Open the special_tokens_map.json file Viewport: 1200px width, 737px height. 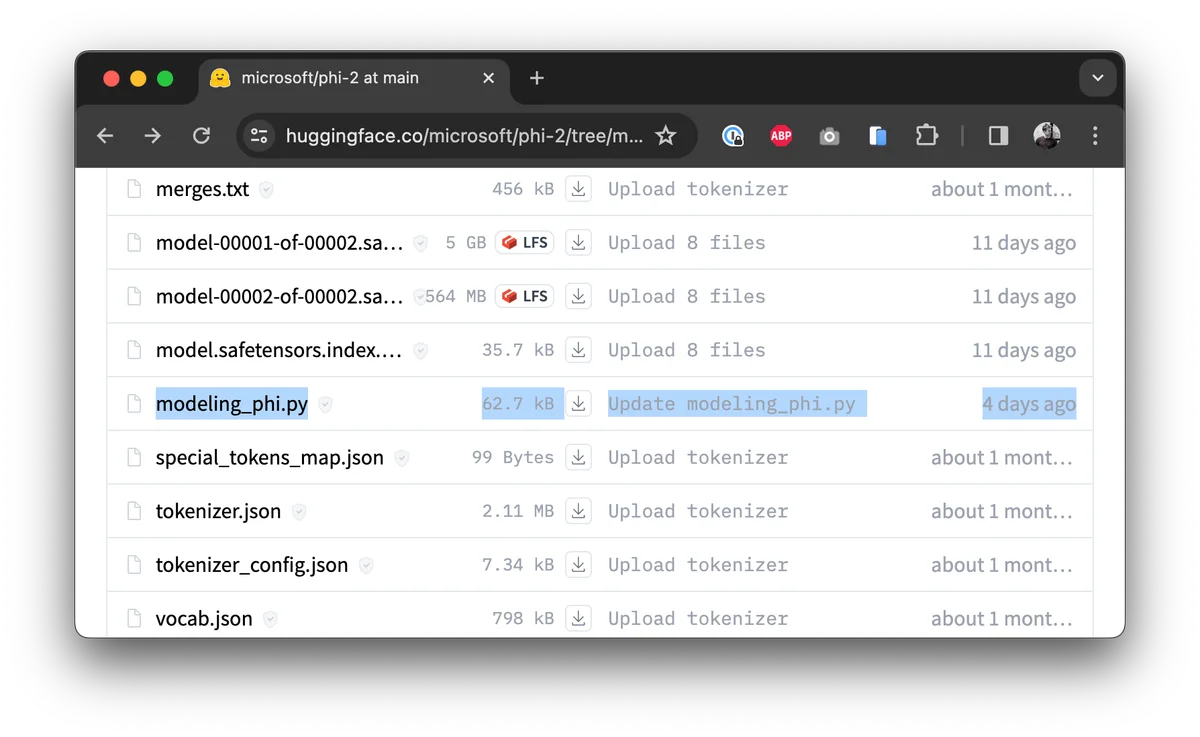270,458
